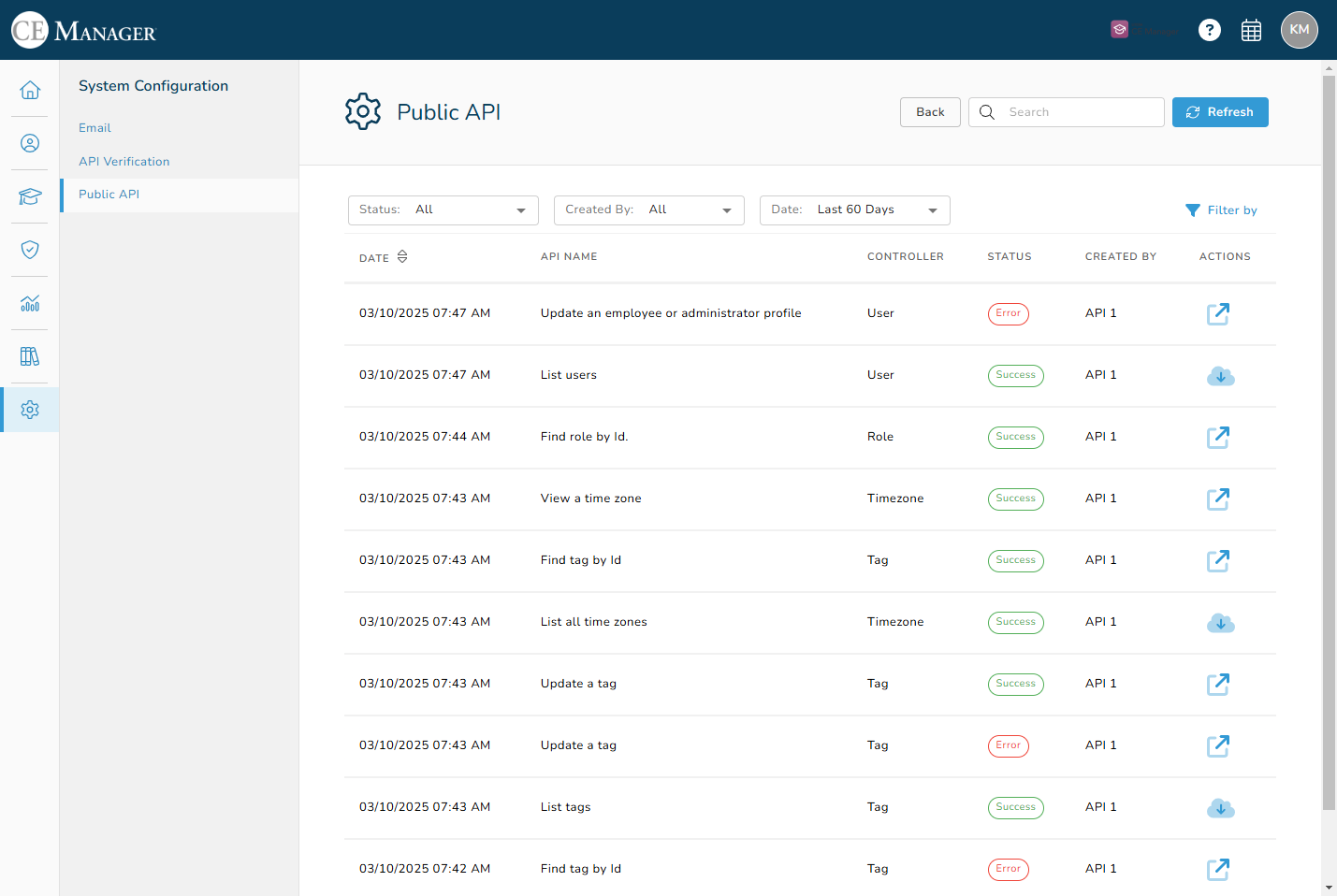Expand the Status filter dropdown
The image size is (1337, 896).
443,210
